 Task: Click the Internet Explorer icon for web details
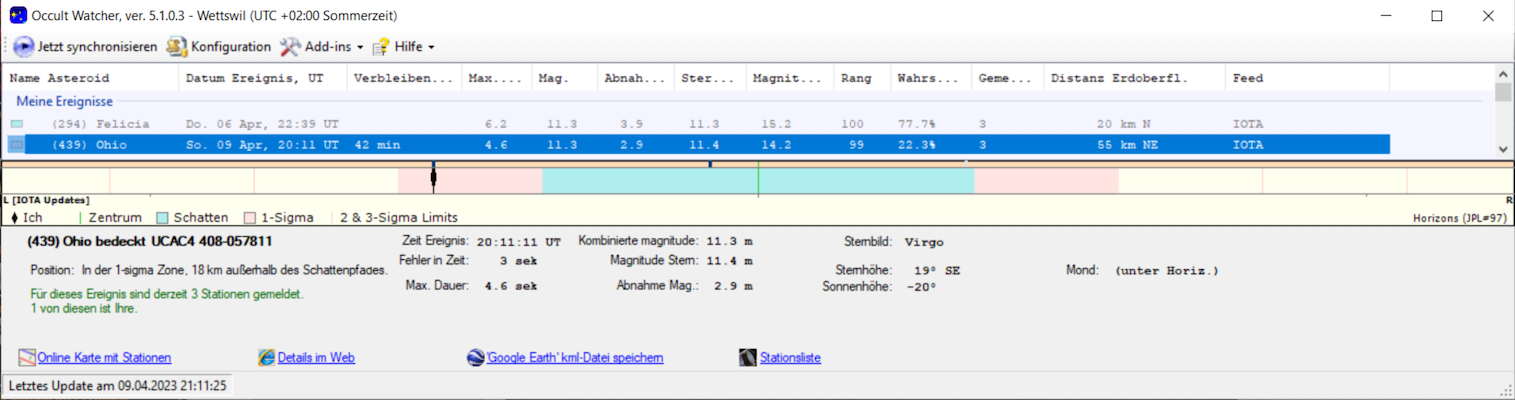coord(266,358)
